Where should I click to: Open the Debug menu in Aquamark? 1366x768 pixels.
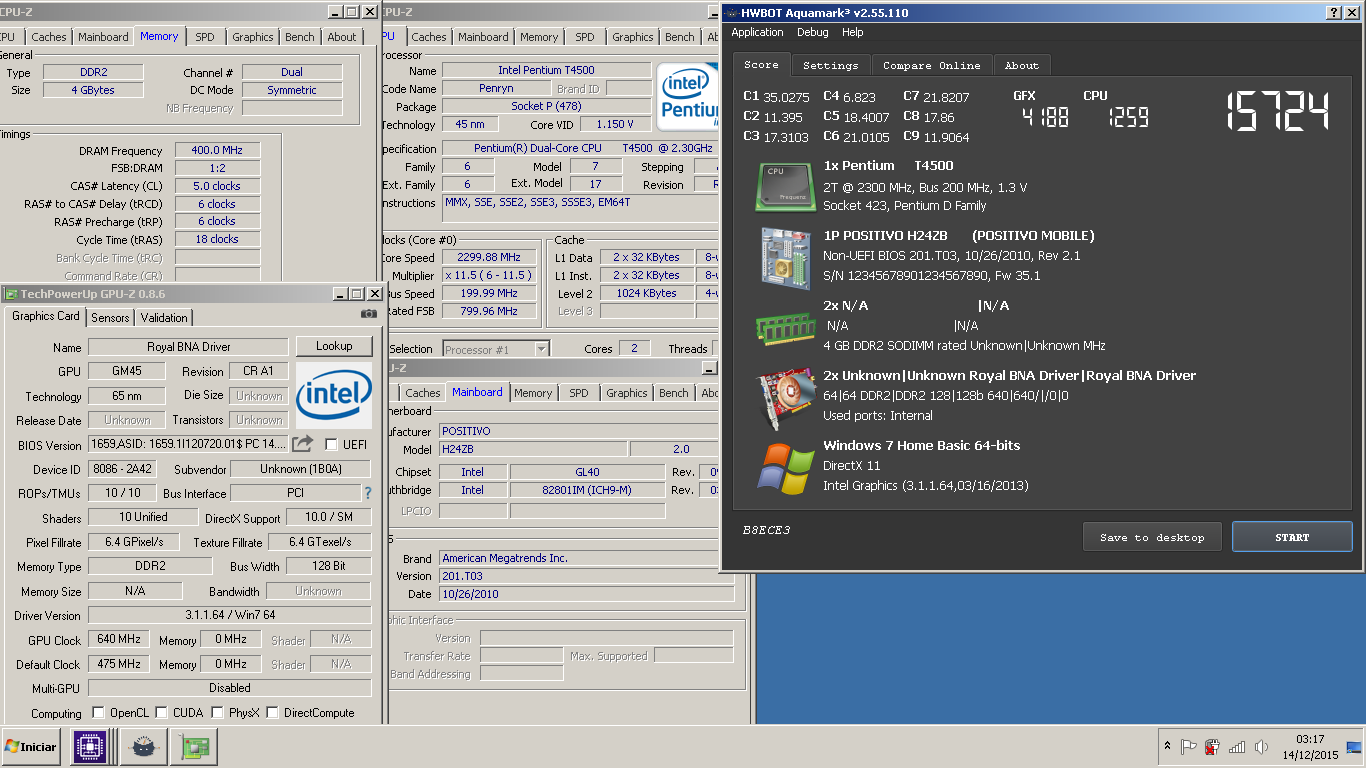(812, 32)
